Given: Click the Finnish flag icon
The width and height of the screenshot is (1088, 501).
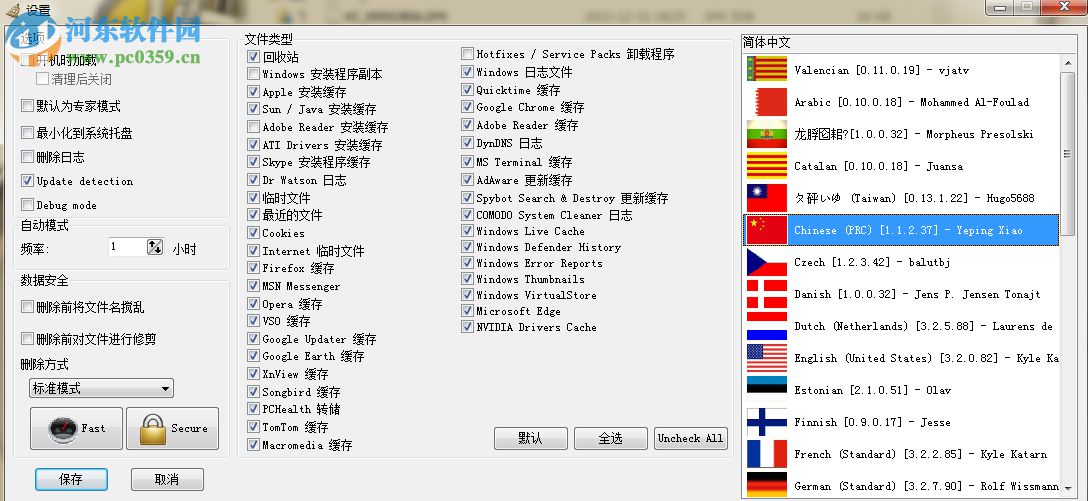Looking at the screenshot, I should (767, 422).
